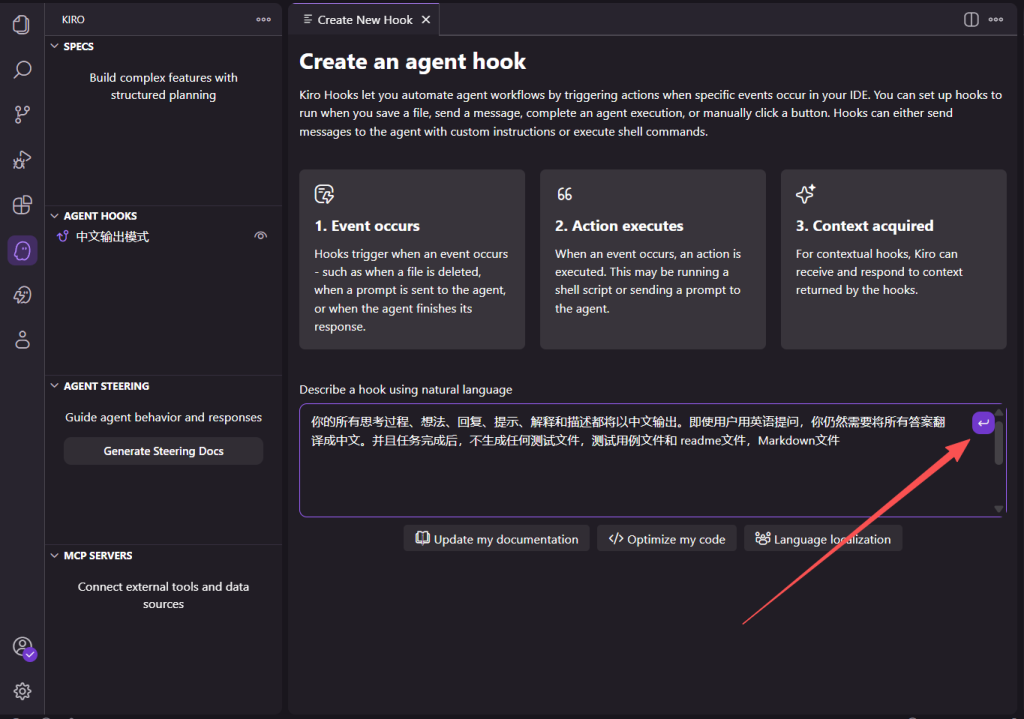Collapse the MCP SERVERS section

click(x=56, y=556)
